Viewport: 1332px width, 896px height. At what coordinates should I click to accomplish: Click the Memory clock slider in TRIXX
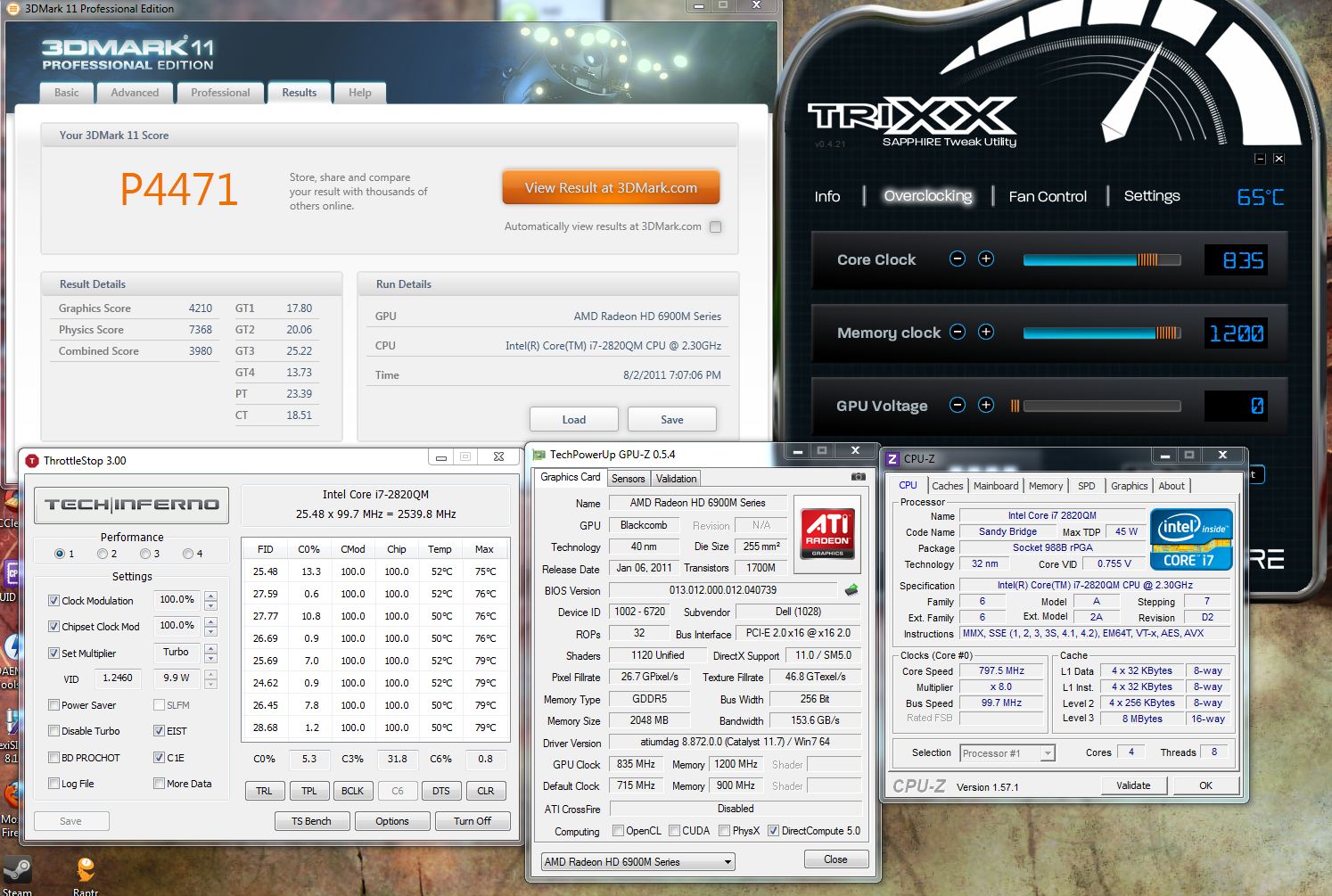coord(1102,333)
